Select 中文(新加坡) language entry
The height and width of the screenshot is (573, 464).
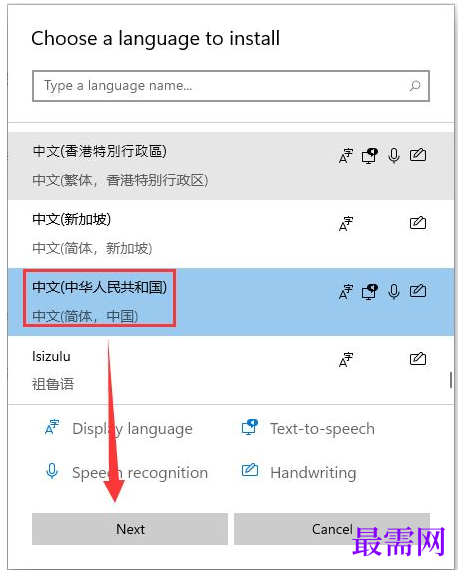(x=231, y=234)
